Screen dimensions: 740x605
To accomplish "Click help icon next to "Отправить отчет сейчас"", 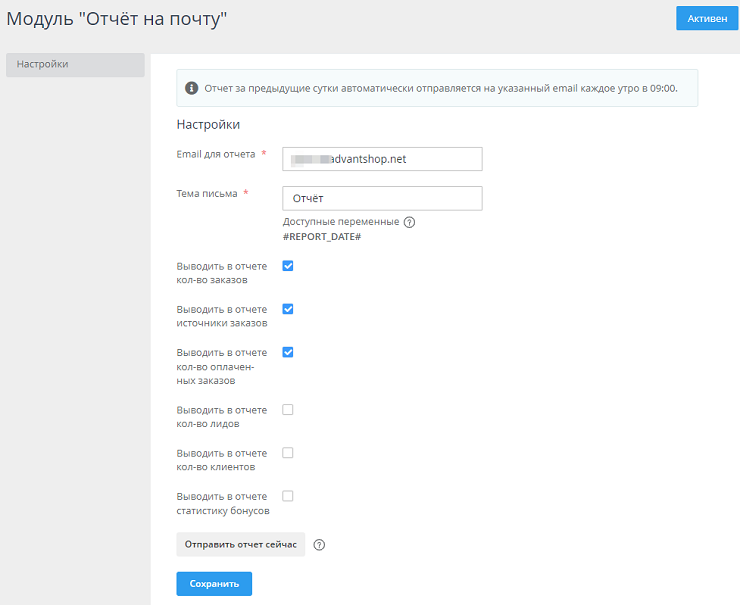I will (320, 545).
